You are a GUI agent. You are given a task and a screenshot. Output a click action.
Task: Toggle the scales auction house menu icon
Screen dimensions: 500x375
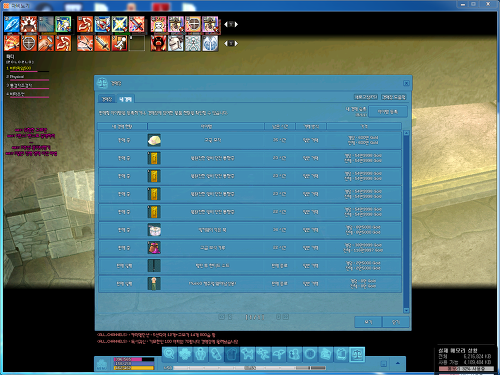(x=357, y=354)
